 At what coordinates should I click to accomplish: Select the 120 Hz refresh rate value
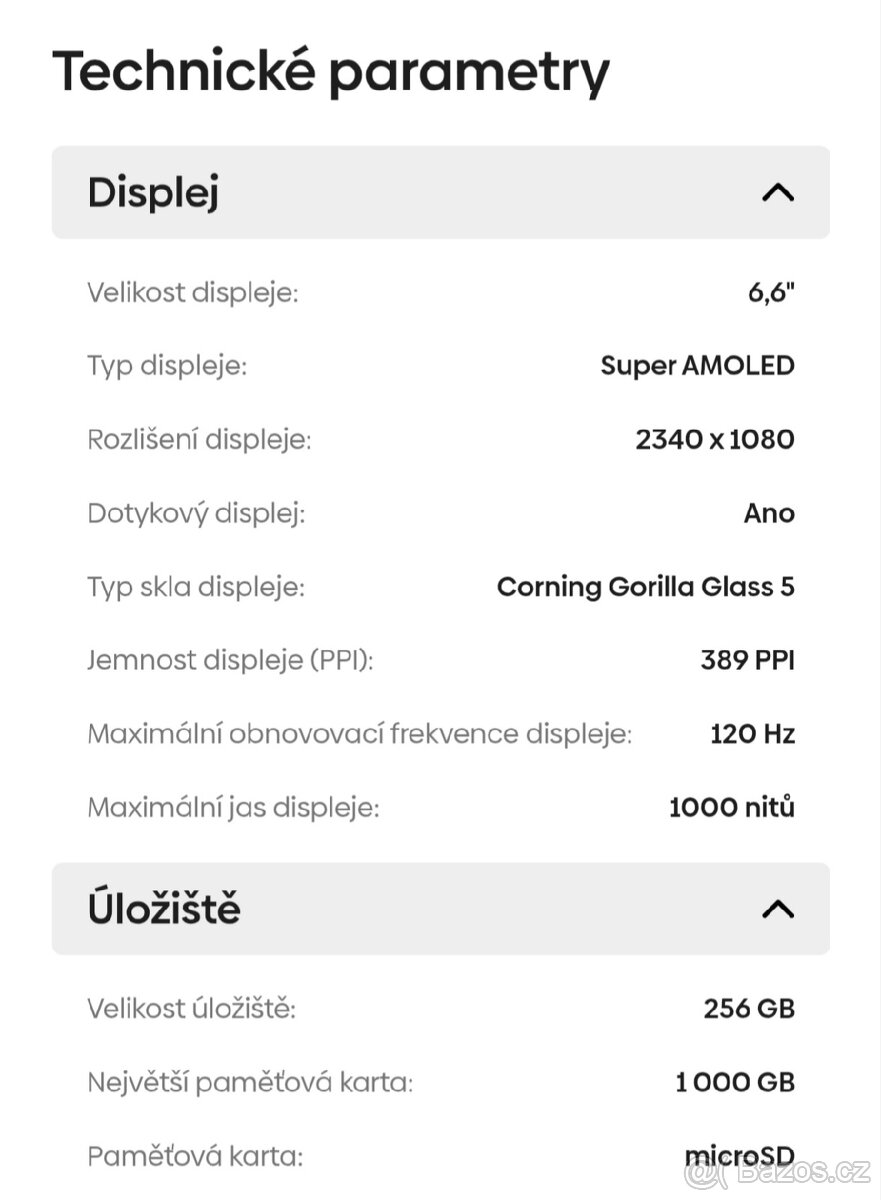pyautogui.click(x=751, y=733)
